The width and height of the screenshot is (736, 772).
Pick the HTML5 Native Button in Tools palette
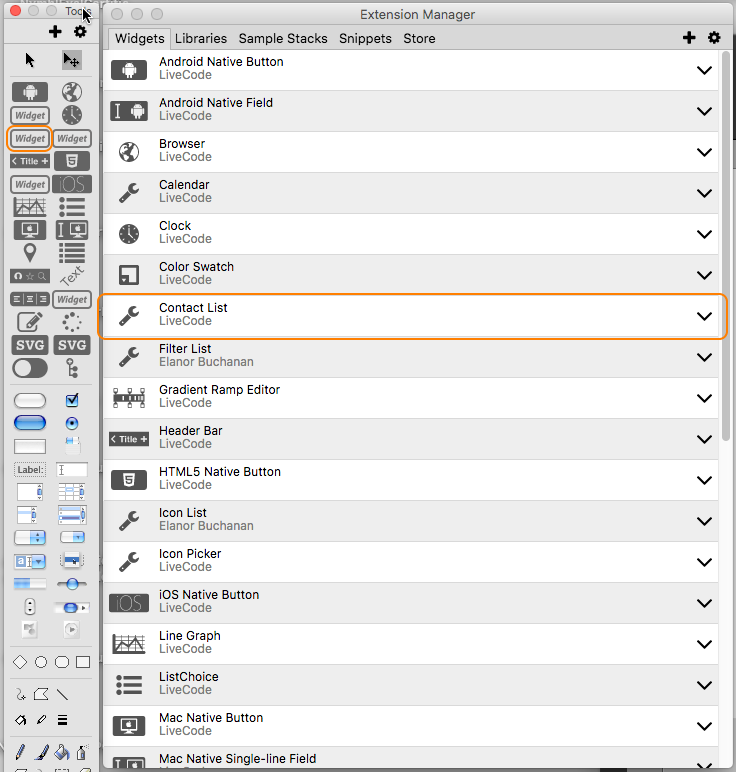tap(72, 161)
